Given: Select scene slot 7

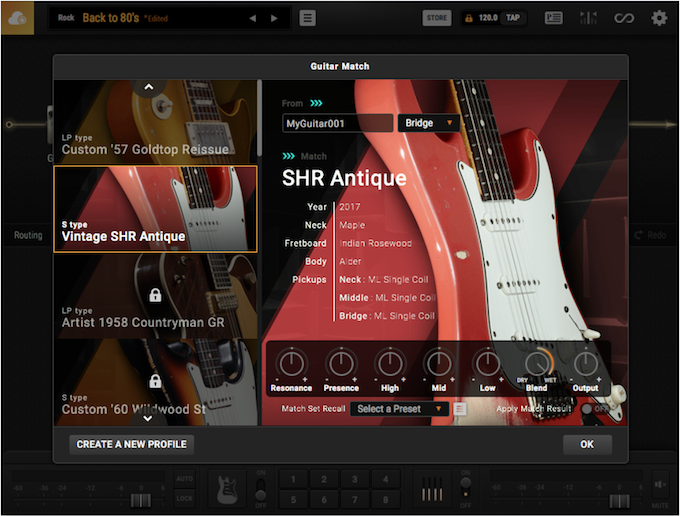Looking at the screenshot, I should (x=355, y=500).
